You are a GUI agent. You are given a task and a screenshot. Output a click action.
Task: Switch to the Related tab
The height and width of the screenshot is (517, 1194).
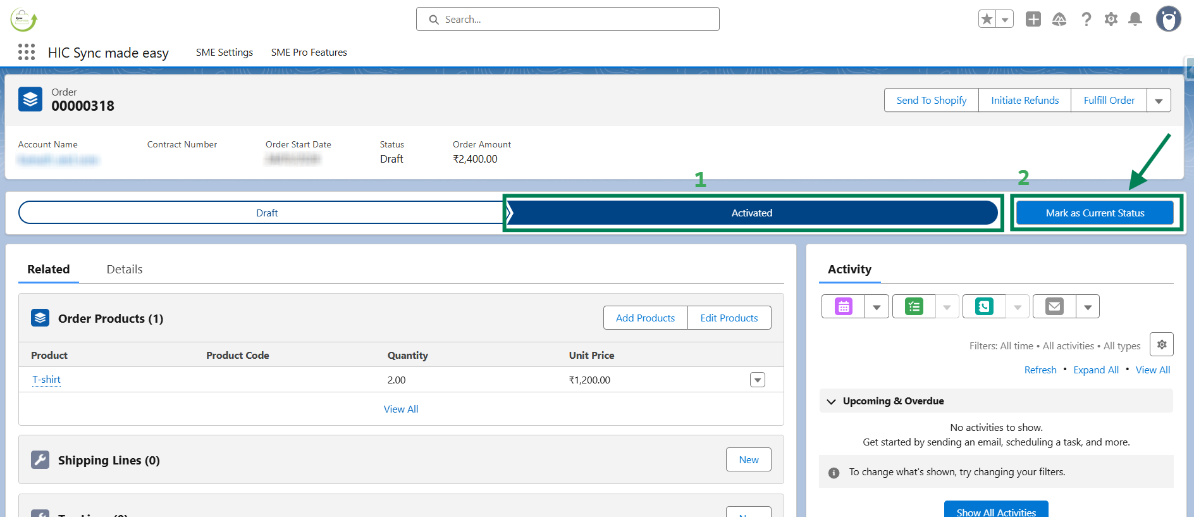[x=49, y=269]
